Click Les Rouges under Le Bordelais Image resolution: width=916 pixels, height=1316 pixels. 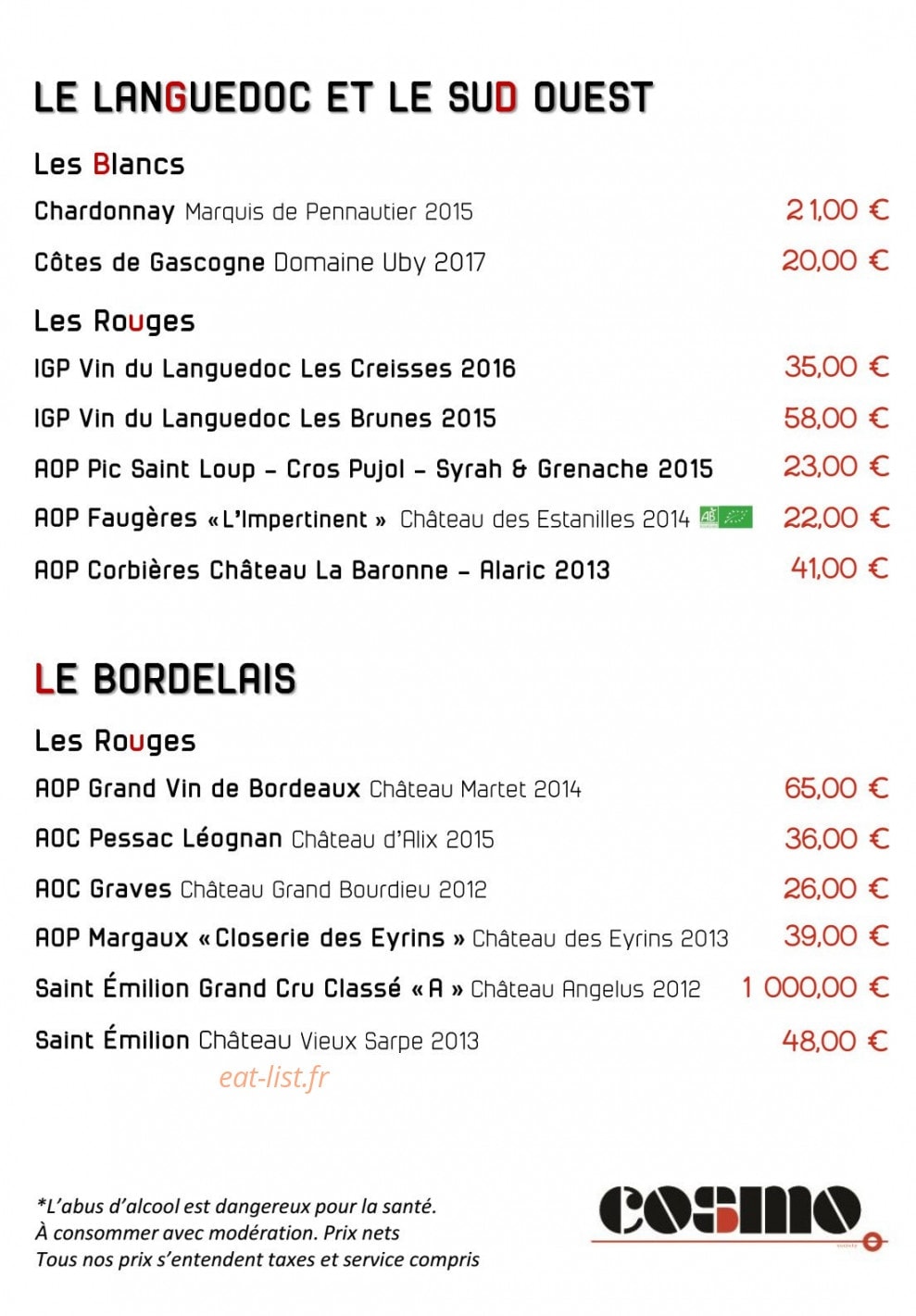(115, 741)
